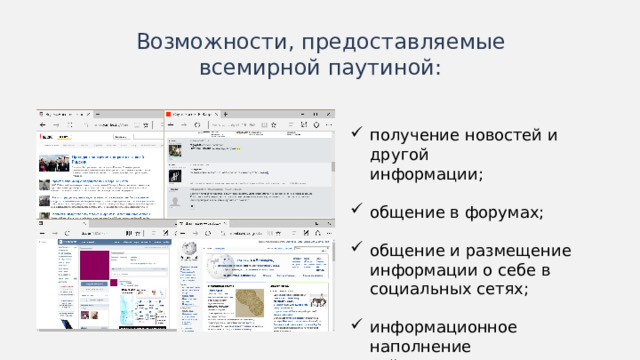Click the address bar in Wikipedia browser

coord(246,233)
